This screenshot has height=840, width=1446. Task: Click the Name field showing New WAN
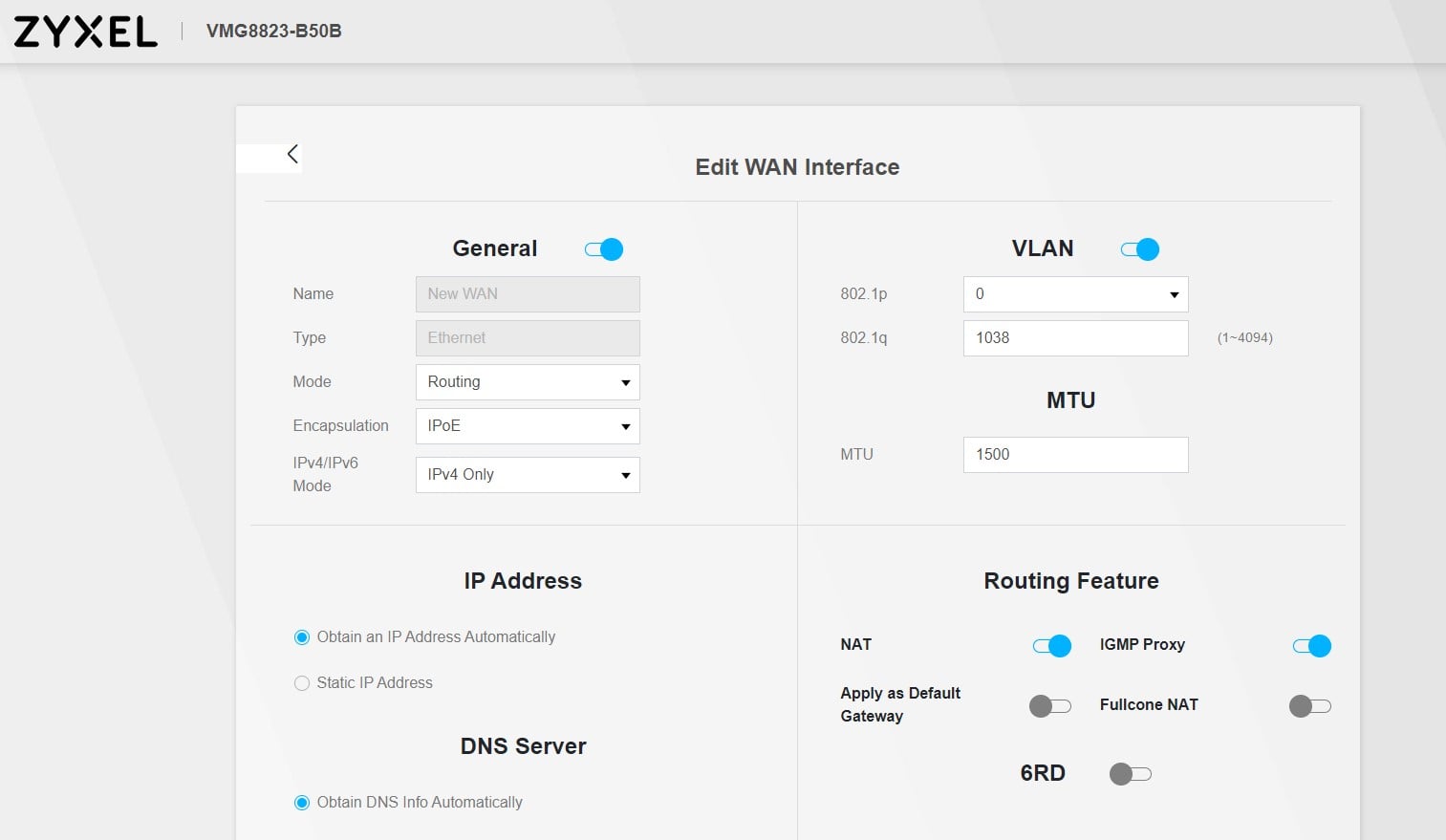(527, 293)
